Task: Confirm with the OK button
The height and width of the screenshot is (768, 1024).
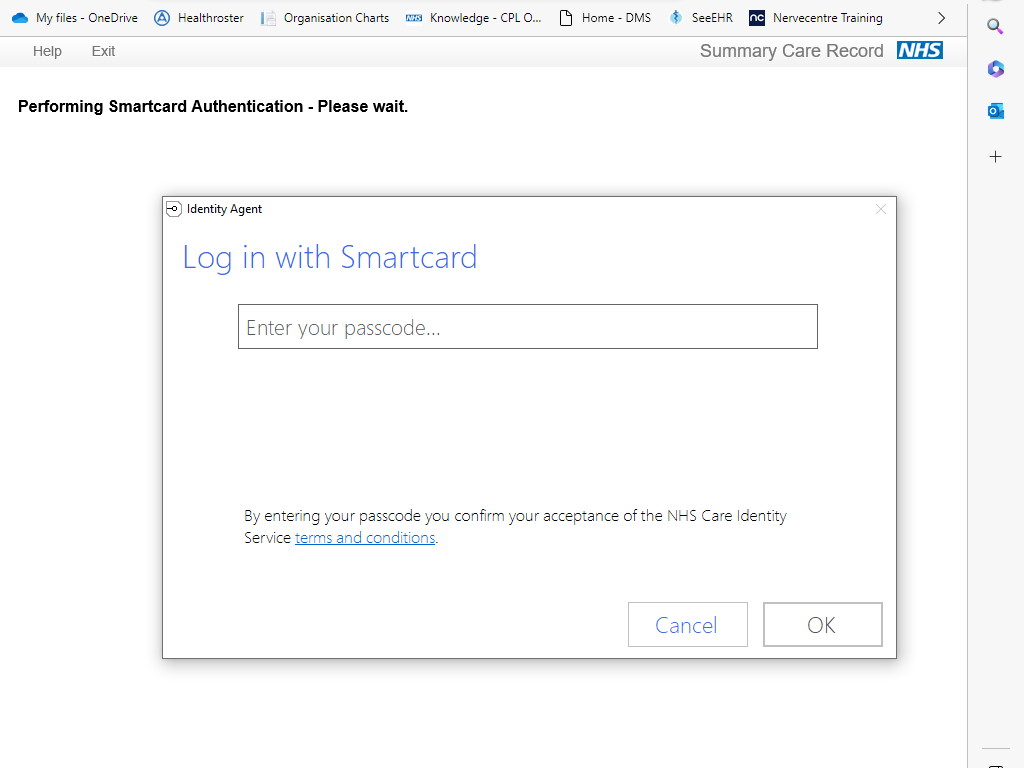Action: point(823,624)
